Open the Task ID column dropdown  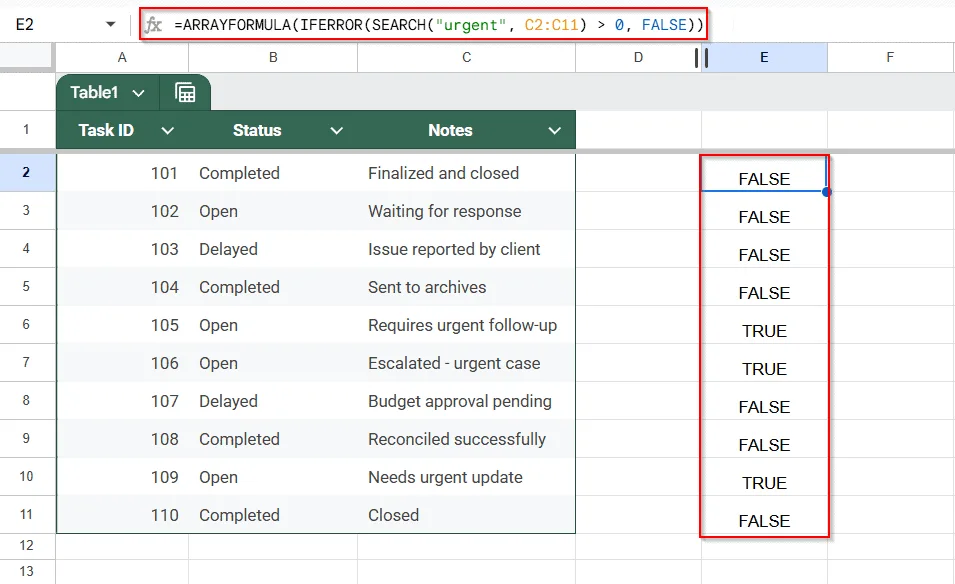[x=167, y=130]
